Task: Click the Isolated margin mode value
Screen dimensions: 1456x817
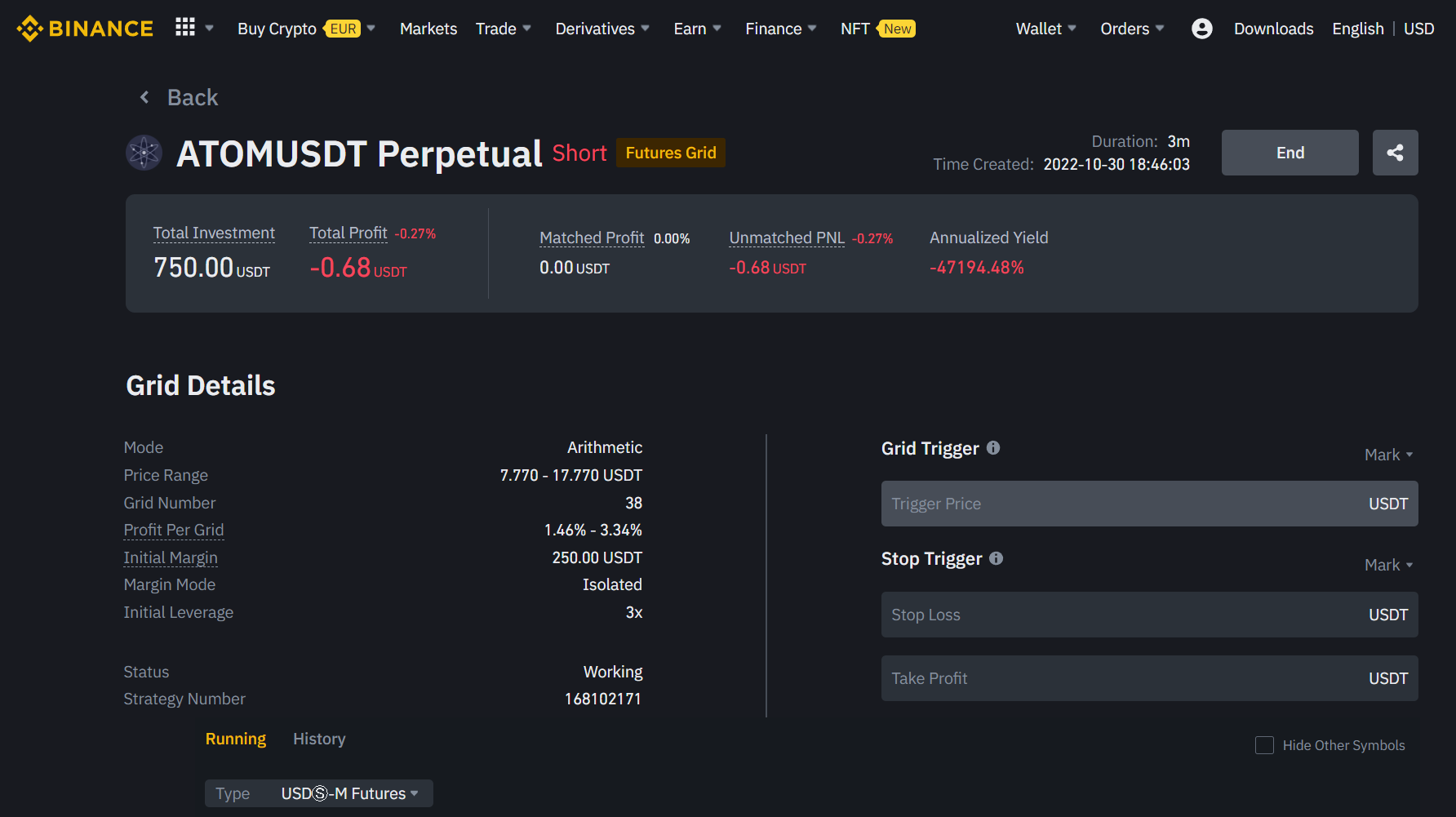Action: coord(612,584)
